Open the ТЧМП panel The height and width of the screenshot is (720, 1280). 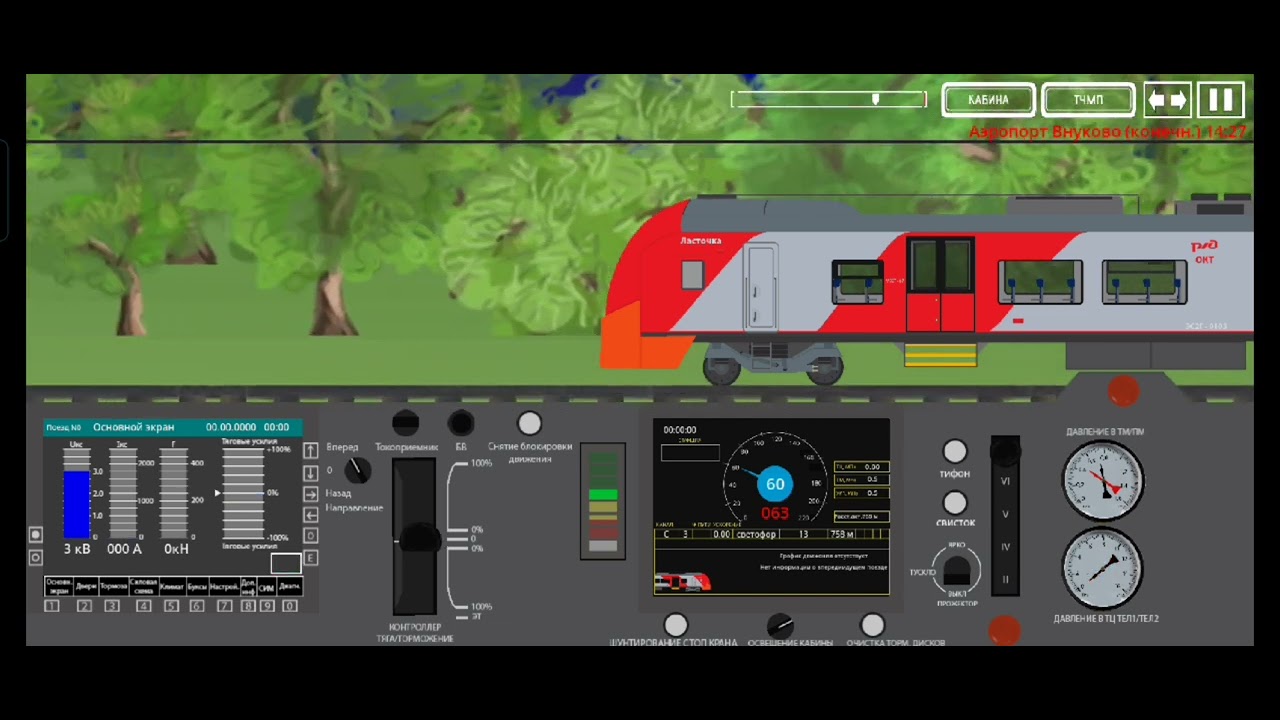tap(1088, 100)
